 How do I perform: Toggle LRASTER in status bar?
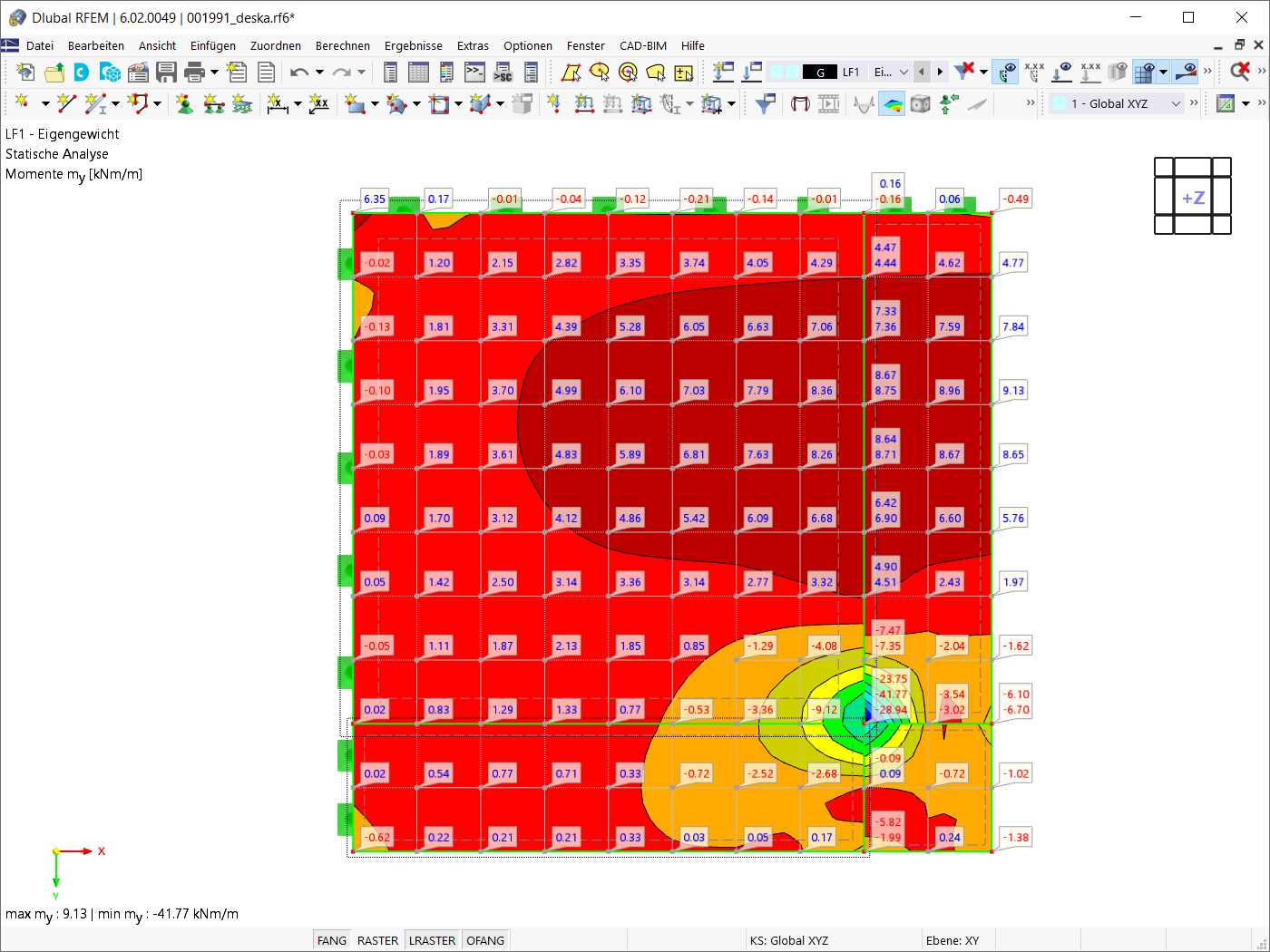433,940
